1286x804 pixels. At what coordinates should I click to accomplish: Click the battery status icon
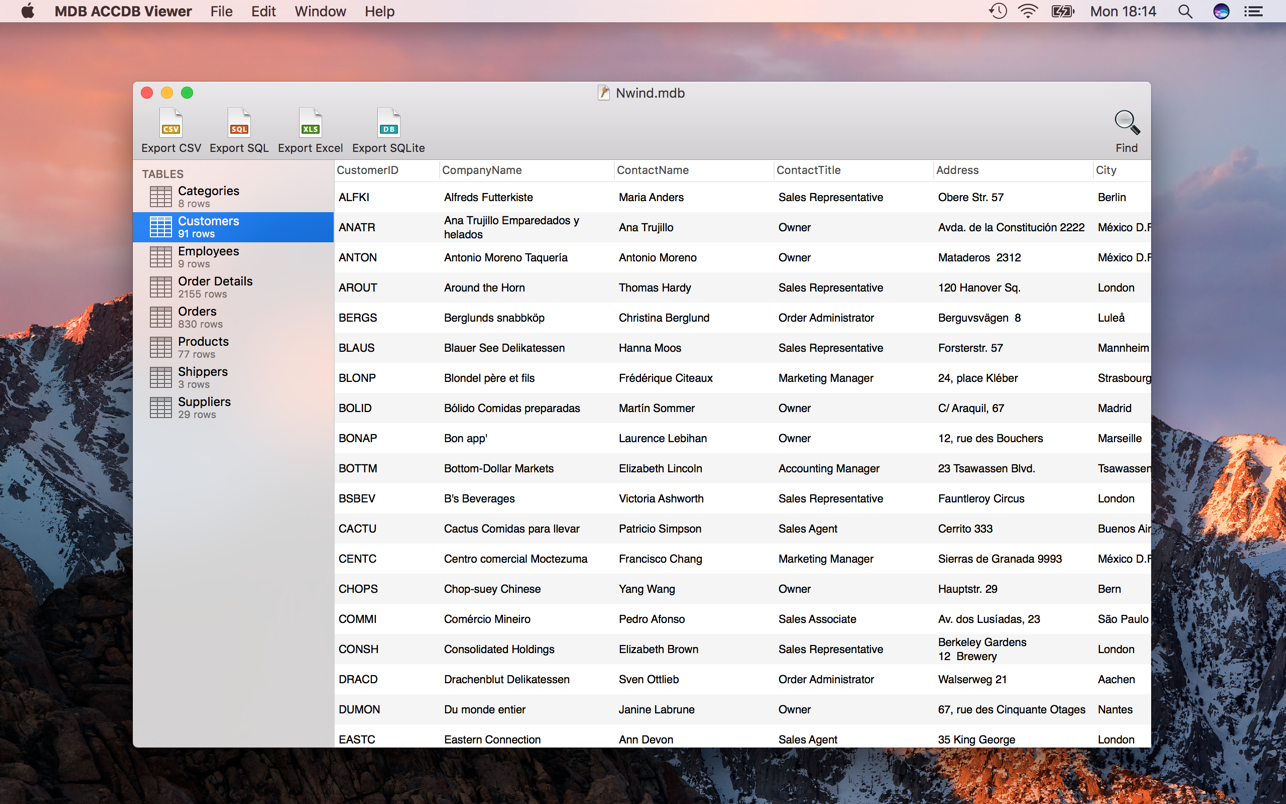coord(1062,11)
